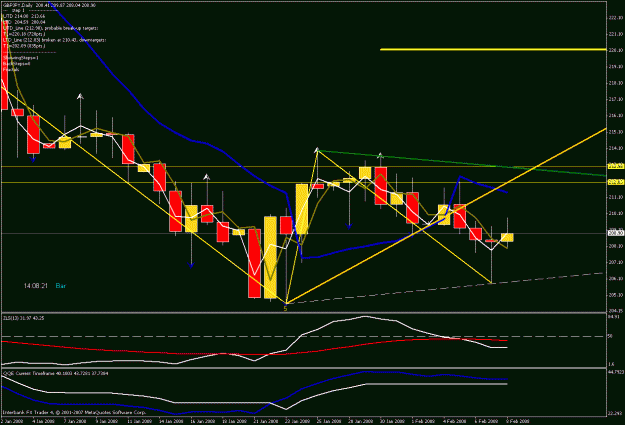The height and width of the screenshot is (425, 625).
Task: Select white up arrow at 25 Jan peak
Action: pos(317,150)
